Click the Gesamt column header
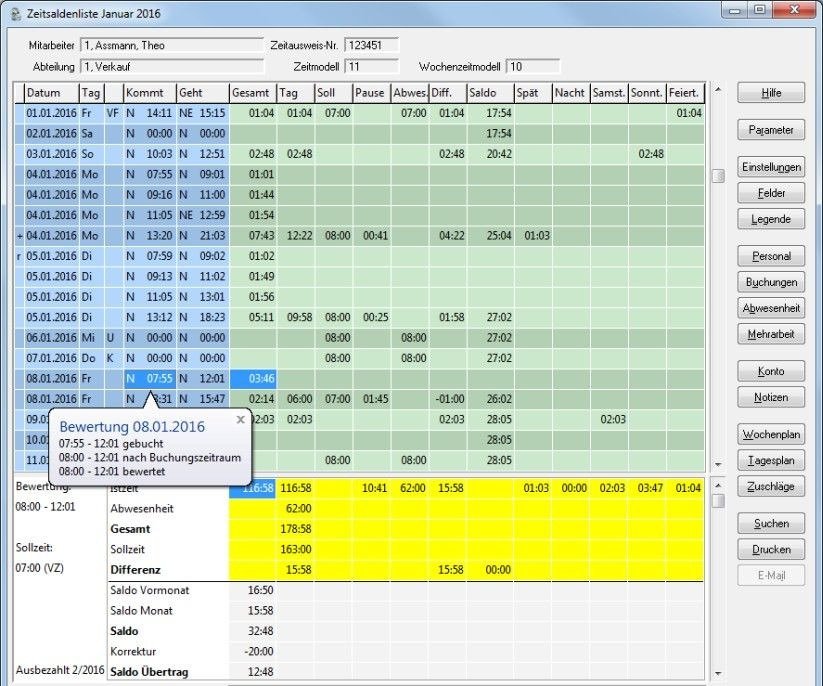This screenshot has width=823, height=686. click(254, 93)
